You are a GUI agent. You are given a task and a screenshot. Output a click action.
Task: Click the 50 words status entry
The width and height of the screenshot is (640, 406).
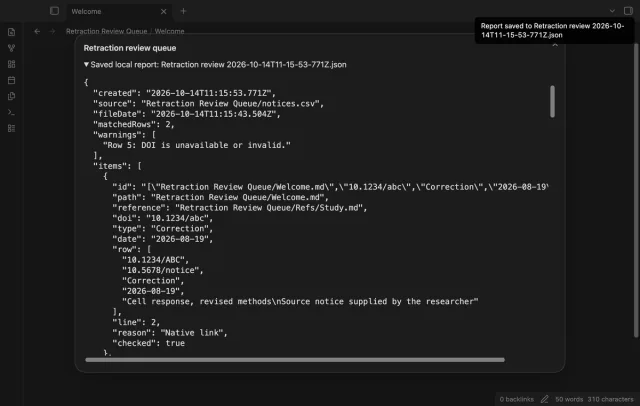click(569, 399)
